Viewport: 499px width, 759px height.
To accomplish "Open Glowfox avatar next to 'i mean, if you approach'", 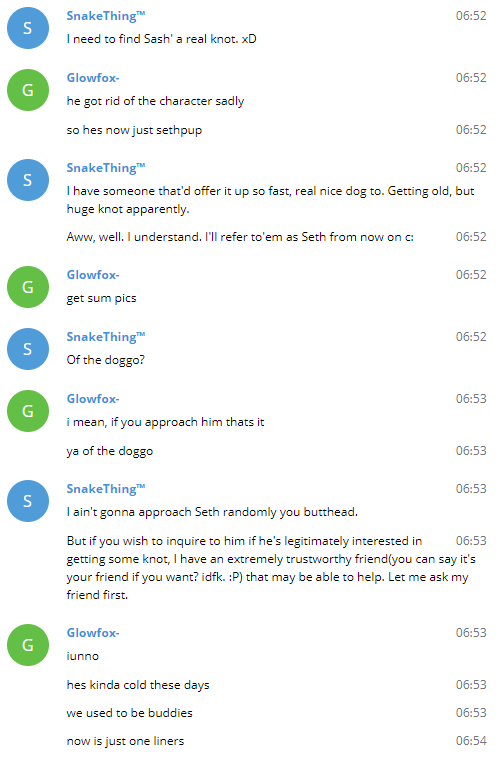I will click(28, 411).
